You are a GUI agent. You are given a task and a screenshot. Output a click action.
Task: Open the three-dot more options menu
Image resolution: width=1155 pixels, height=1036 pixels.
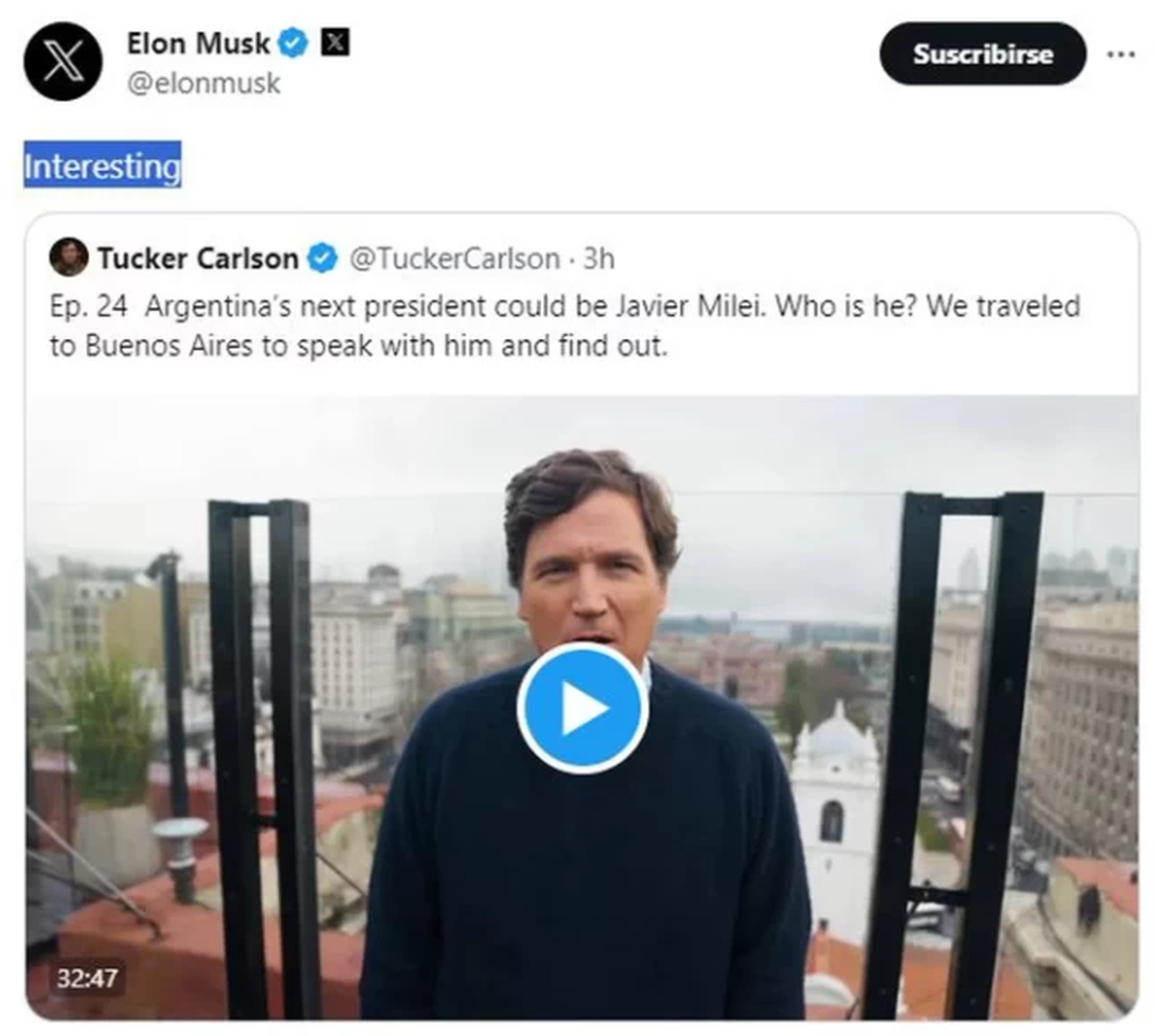click(x=1120, y=55)
